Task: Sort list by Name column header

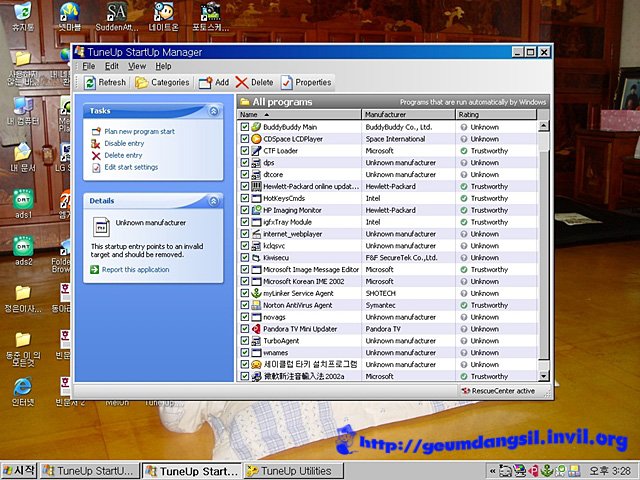Action: pyautogui.click(x=299, y=114)
